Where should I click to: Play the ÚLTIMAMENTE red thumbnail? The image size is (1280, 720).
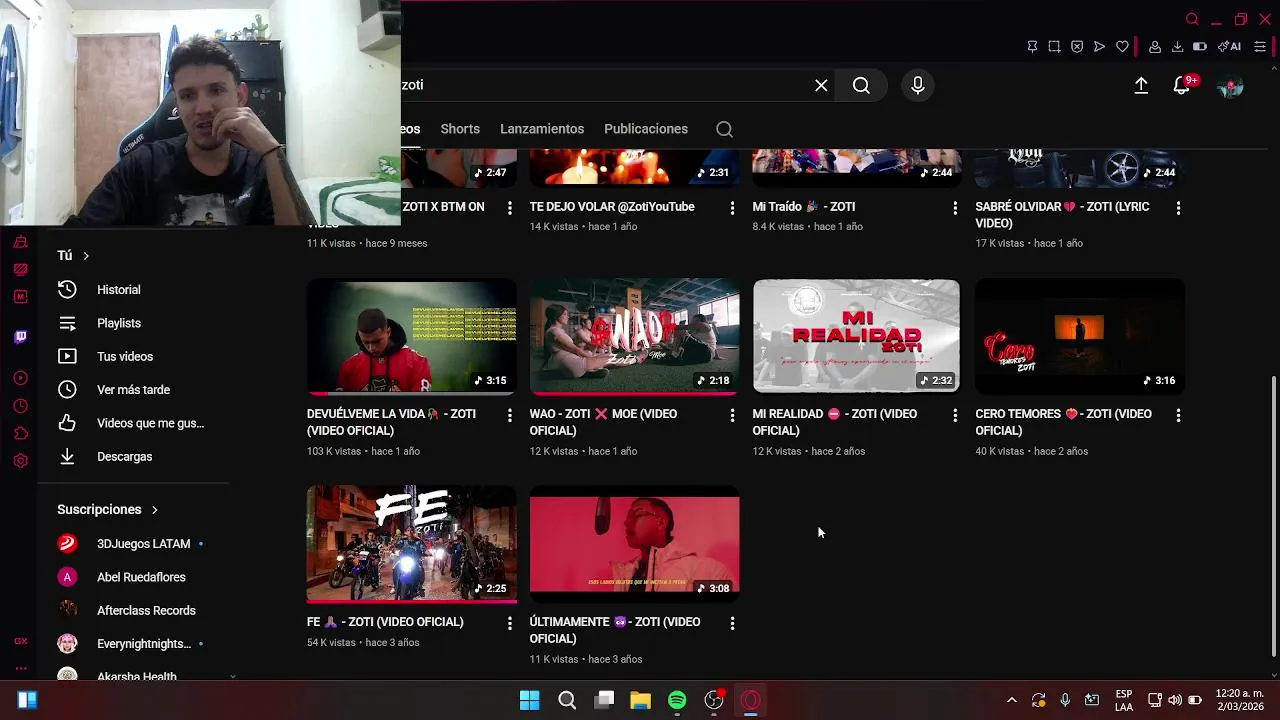(x=634, y=544)
